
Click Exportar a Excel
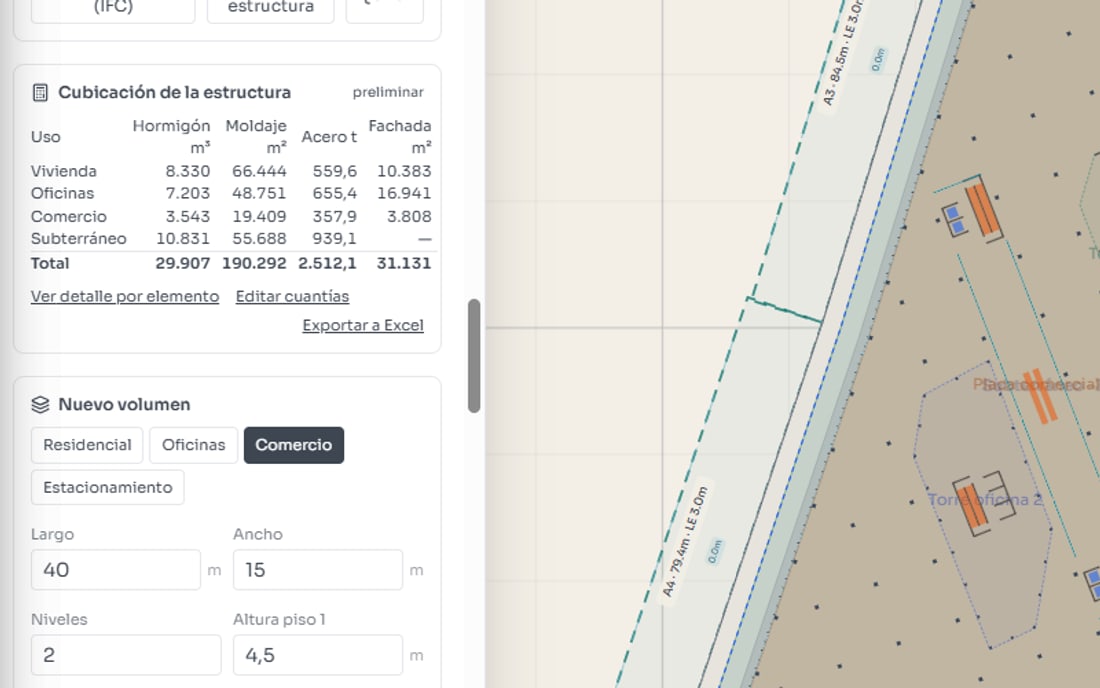363,325
